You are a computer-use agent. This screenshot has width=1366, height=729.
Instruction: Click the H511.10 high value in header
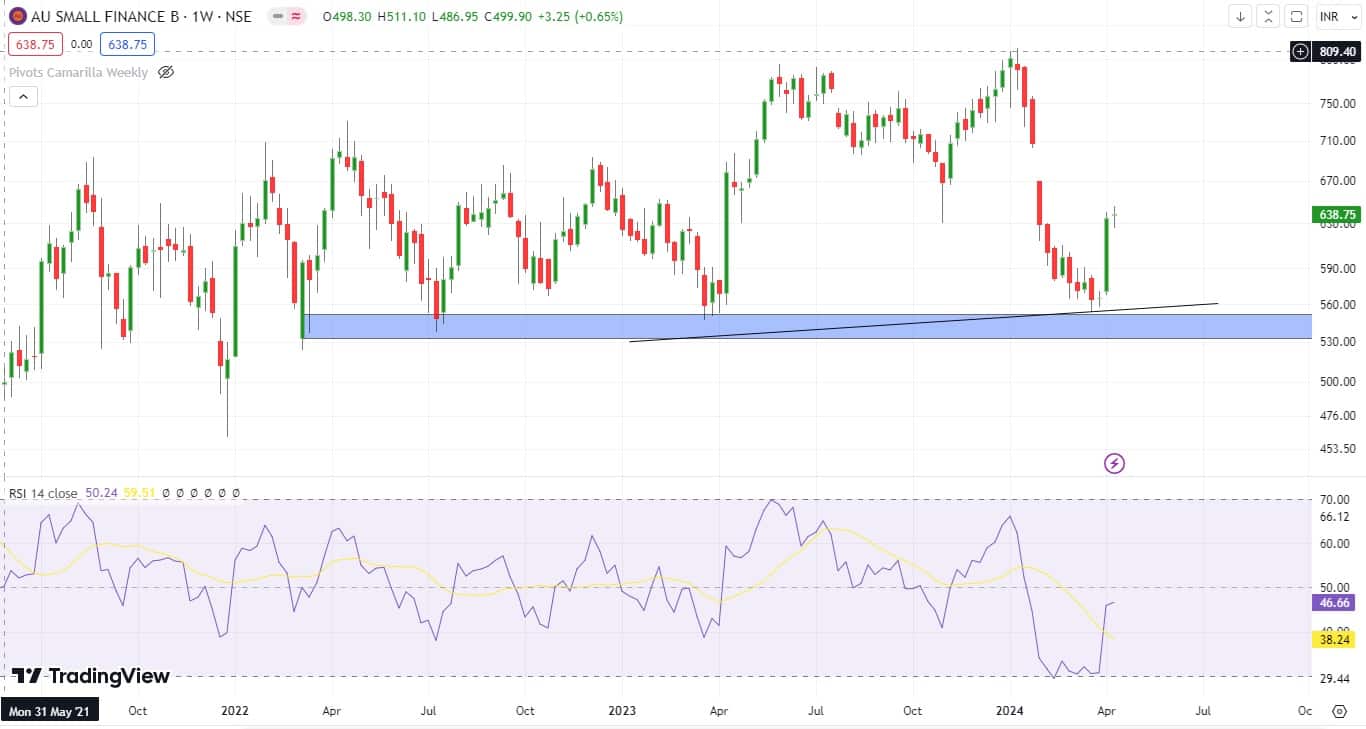pyautogui.click(x=401, y=17)
